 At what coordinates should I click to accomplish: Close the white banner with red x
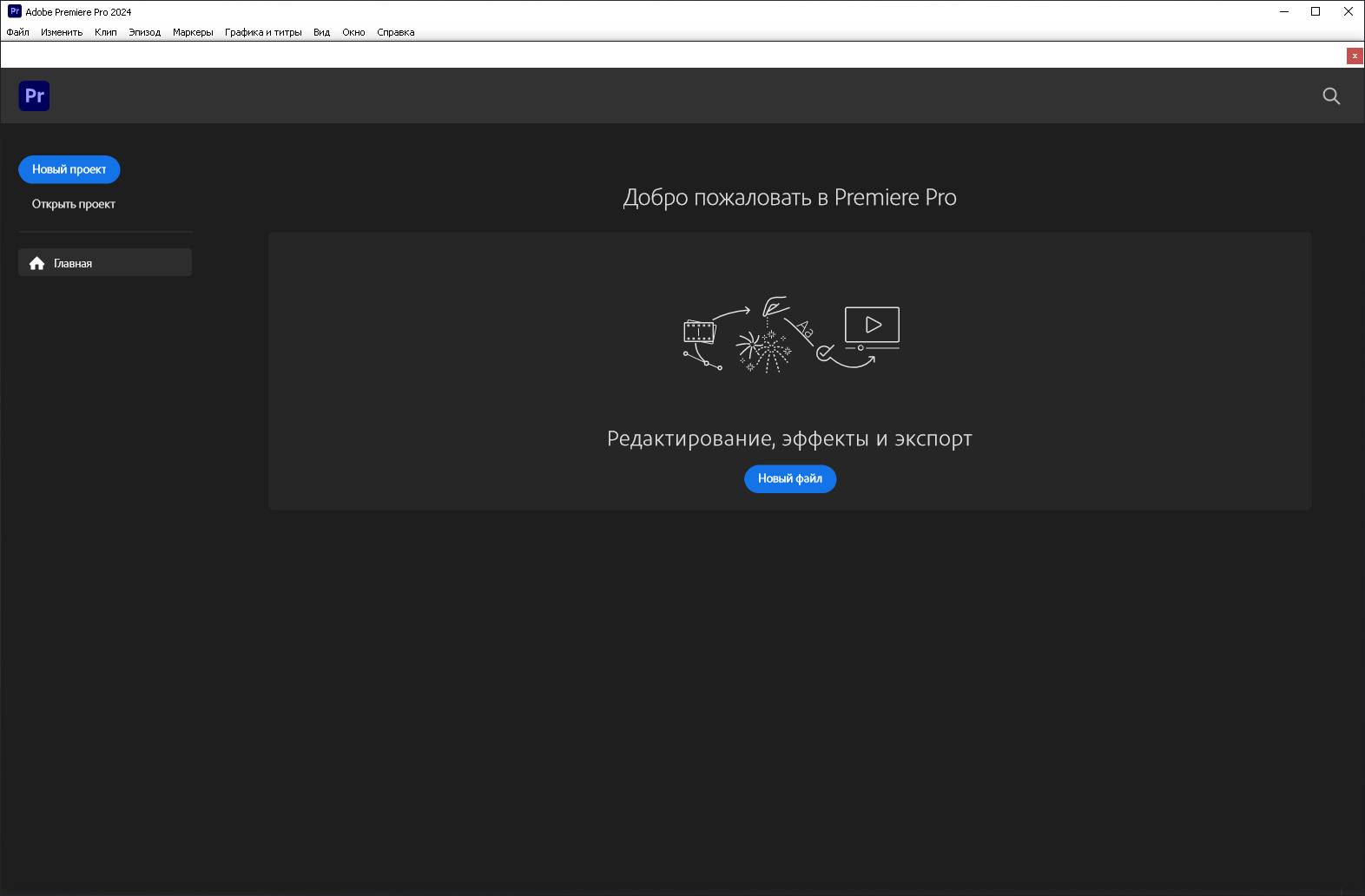click(1355, 56)
